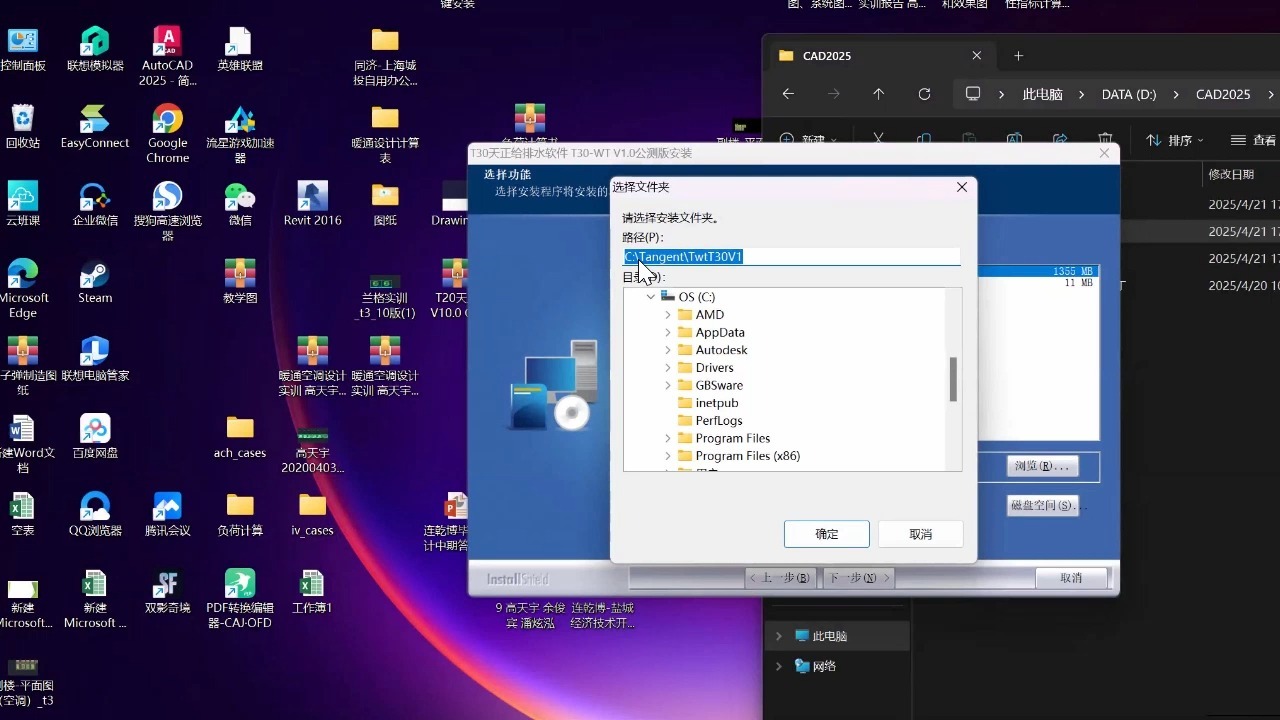
Task: Expand 网络 in Explorer navigation pane
Action: [779, 666]
